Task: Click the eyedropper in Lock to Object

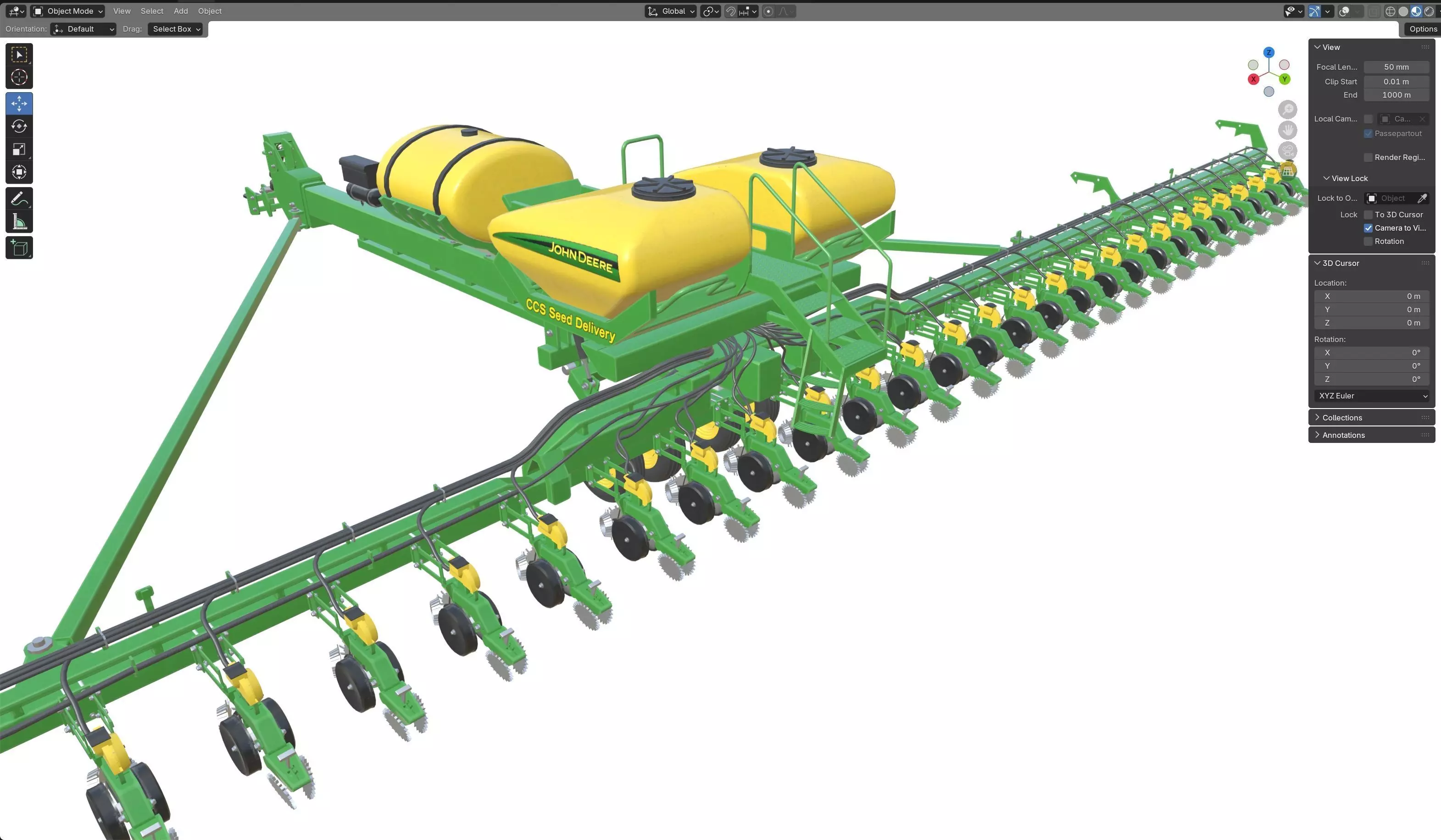Action: tap(1422, 198)
